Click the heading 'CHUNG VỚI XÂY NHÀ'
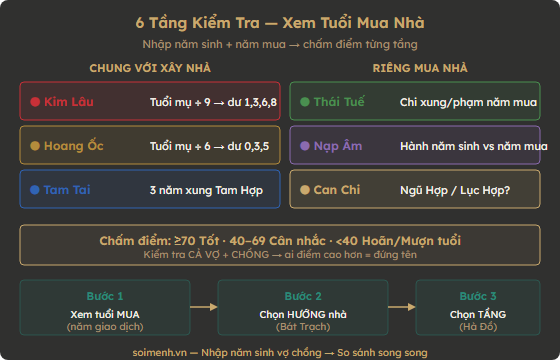560x360 pixels. [x=150, y=68]
